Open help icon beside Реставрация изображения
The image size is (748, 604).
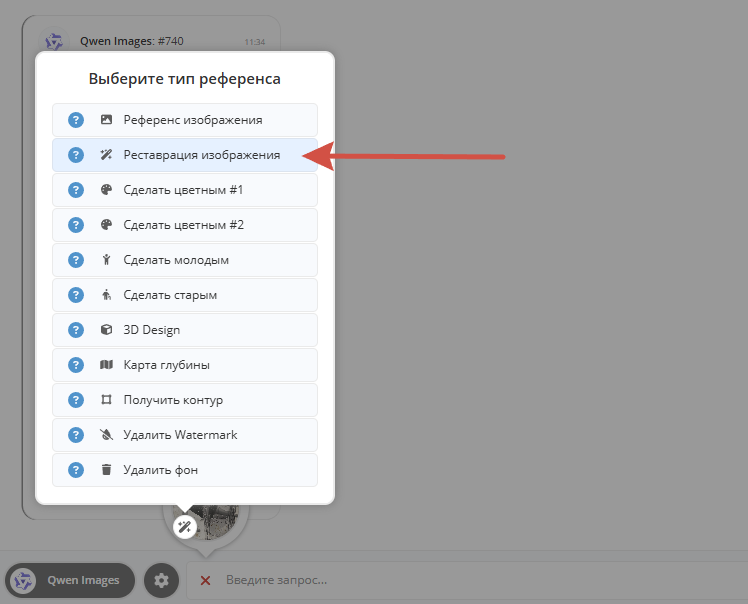pos(76,155)
